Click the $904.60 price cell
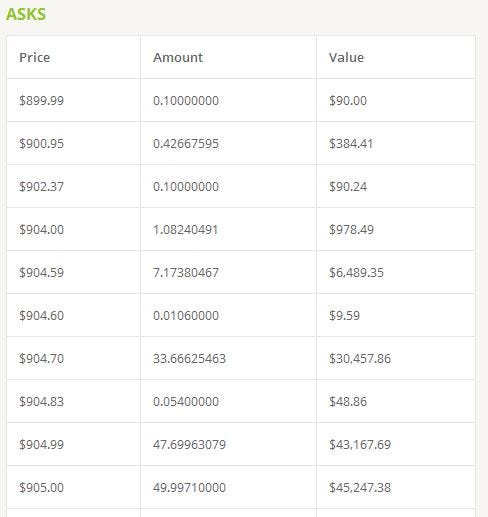488x517 pixels. pos(41,315)
